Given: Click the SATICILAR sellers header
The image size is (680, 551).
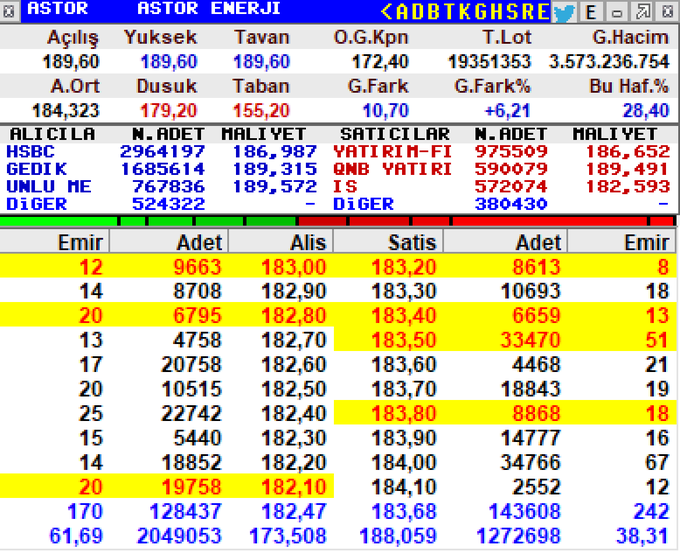Looking at the screenshot, I should (x=395, y=134).
